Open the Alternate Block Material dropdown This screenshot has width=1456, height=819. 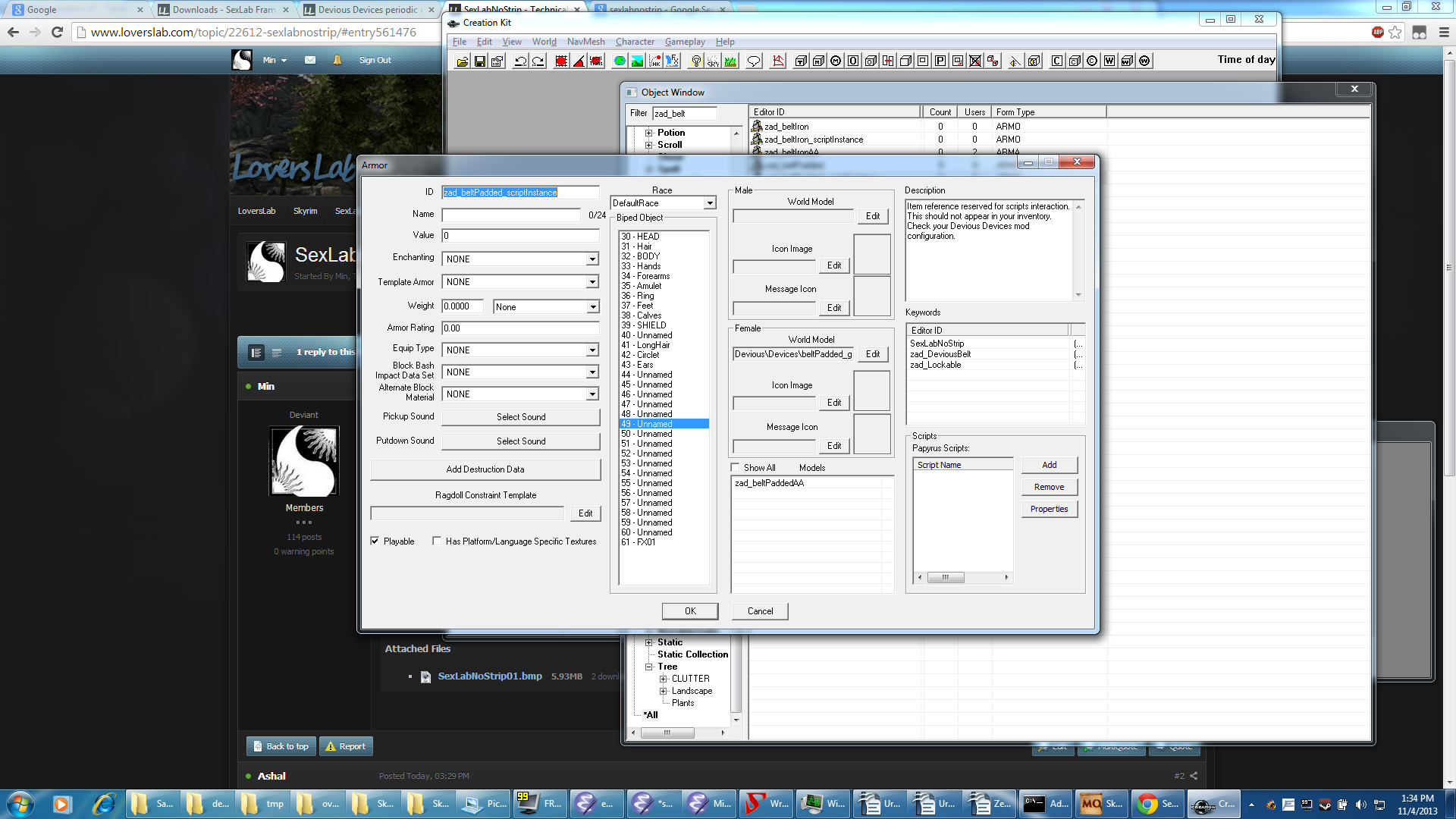pyautogui.click(x=592, y=394)
